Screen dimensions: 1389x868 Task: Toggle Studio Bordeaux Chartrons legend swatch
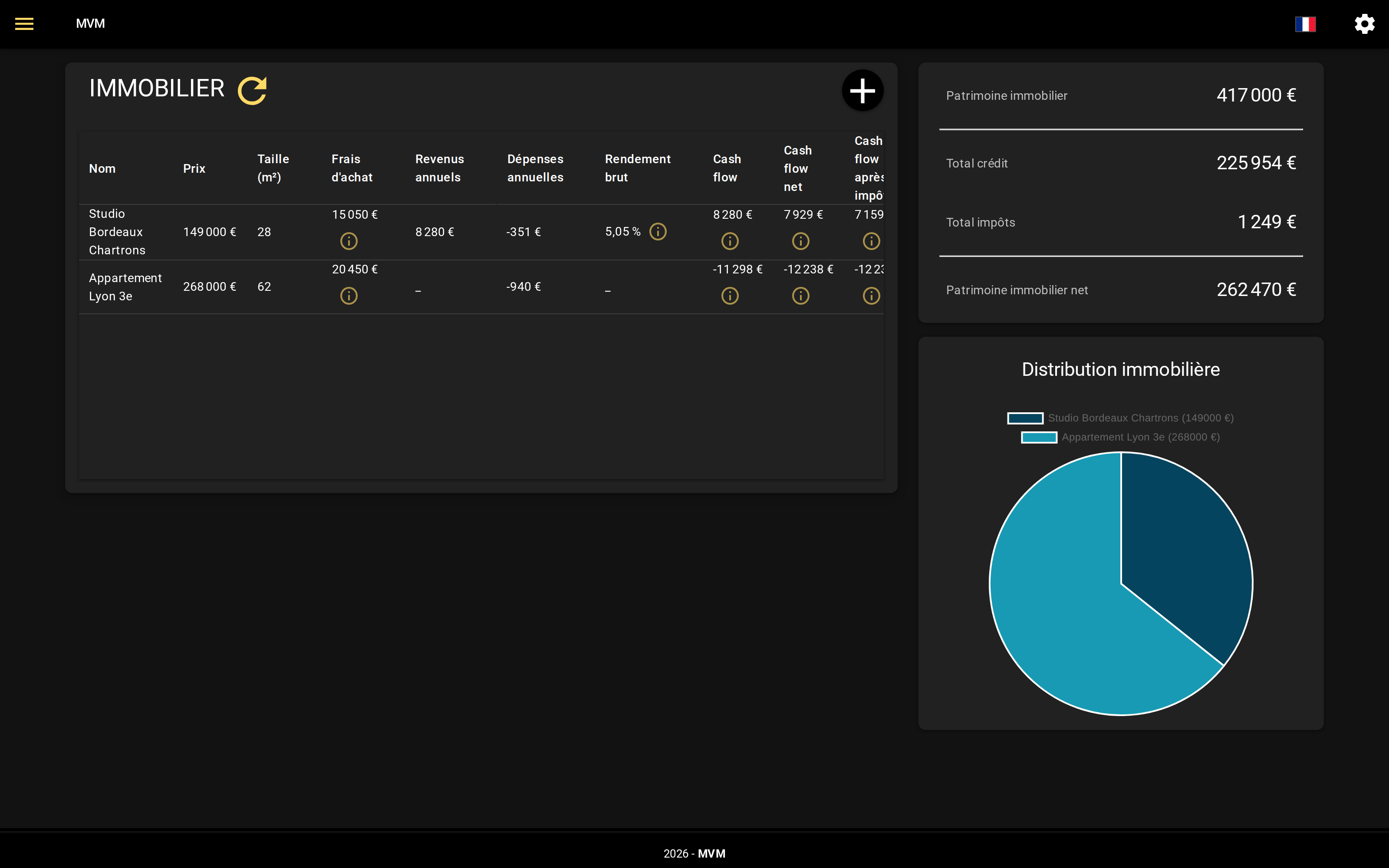point(1025,418)
